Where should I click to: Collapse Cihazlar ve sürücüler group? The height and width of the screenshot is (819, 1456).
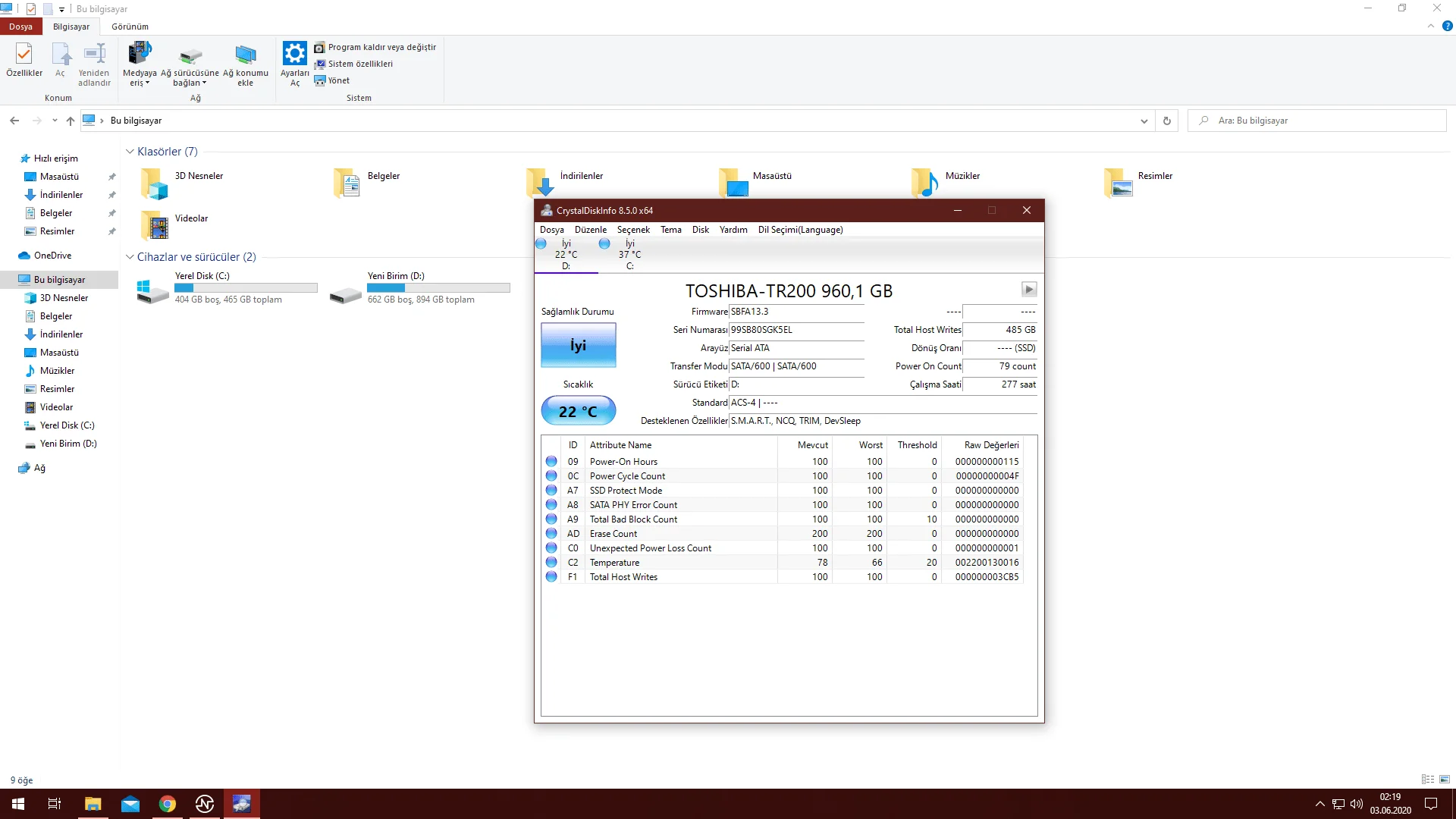point(130,257)
